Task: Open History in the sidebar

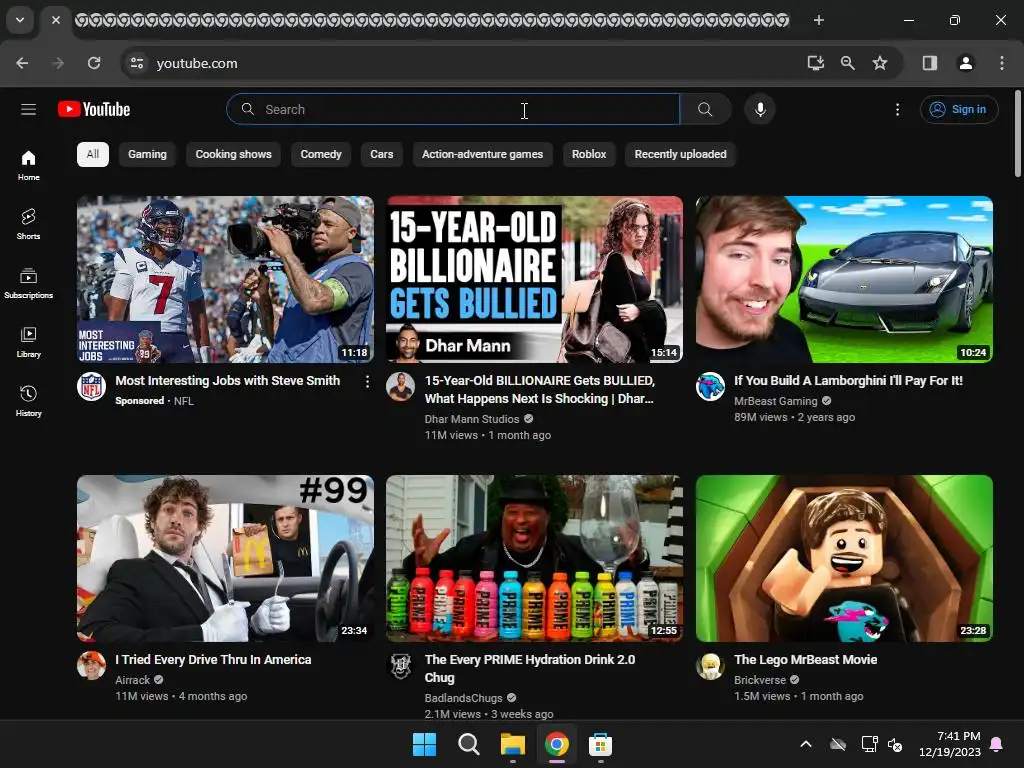Action: [28, 401]
